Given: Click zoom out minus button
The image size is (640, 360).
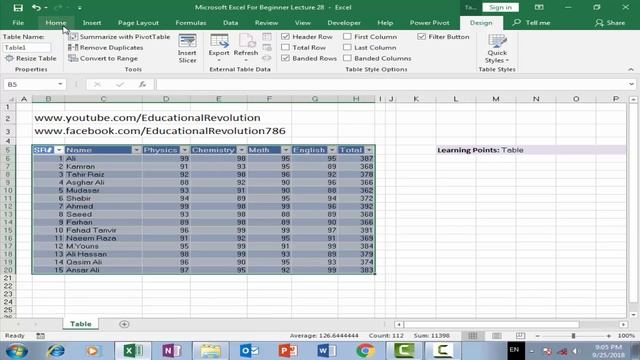Looking at the screenshot, I should pos(538,336).
